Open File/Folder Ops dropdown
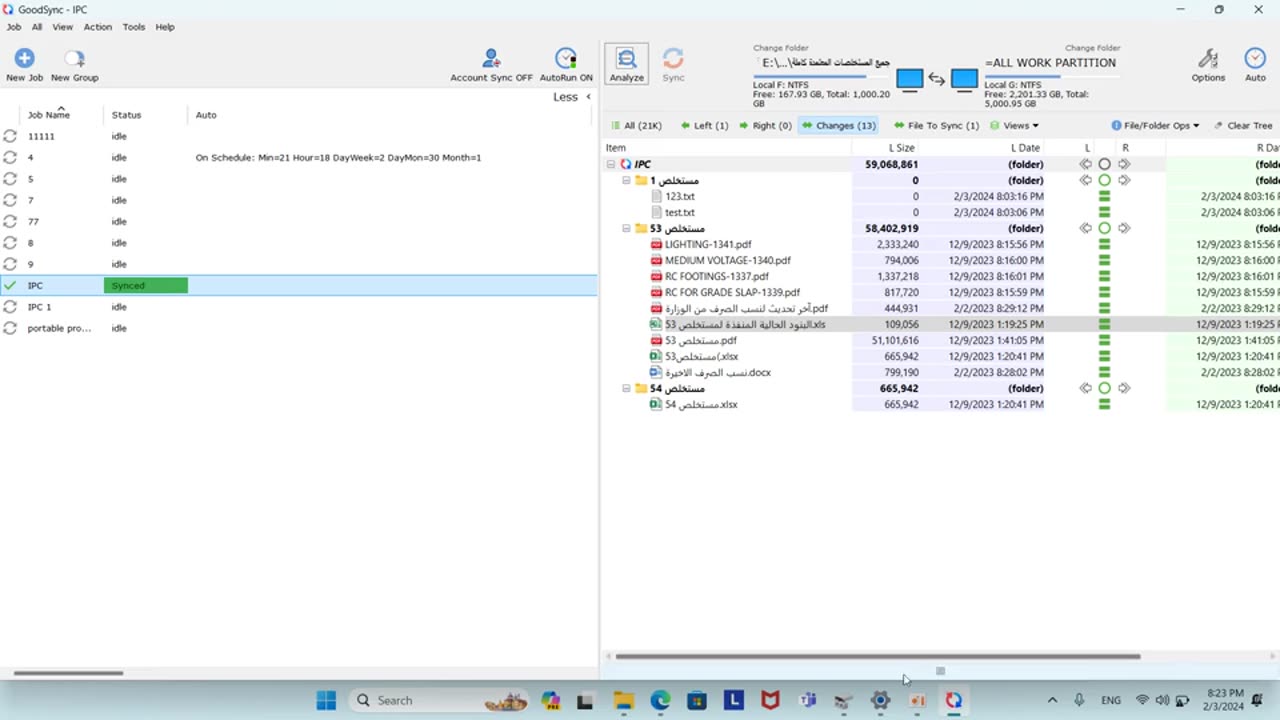The width and height of the screenshot is (1280, 720). click(x=1155, y=125)
